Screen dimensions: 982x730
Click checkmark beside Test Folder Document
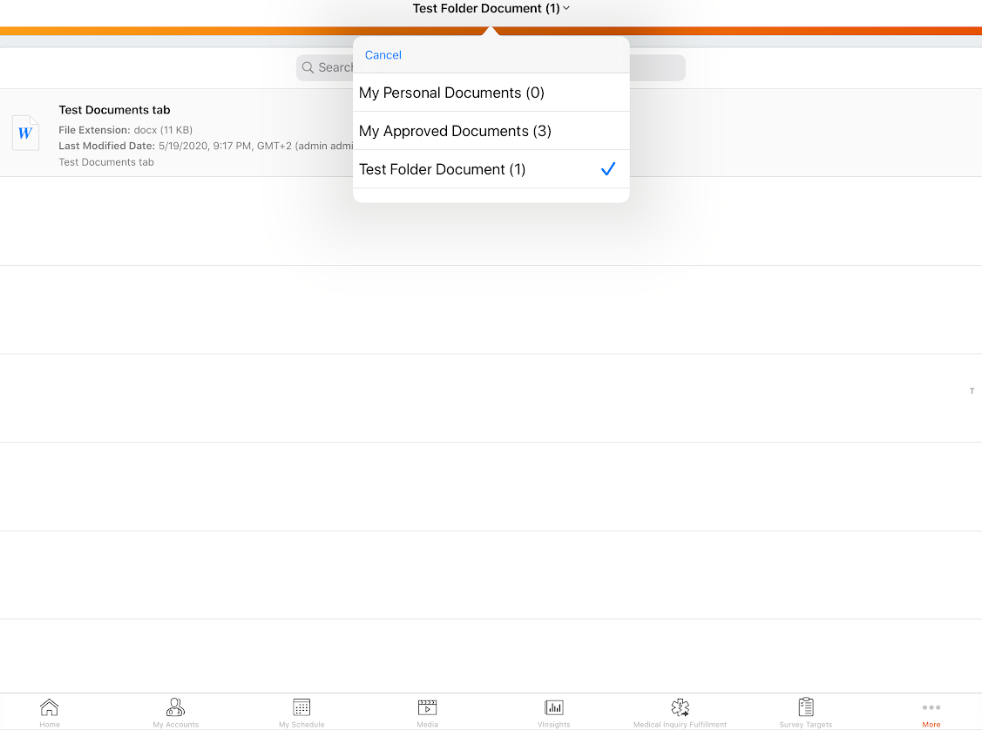[x=608, y=169]
